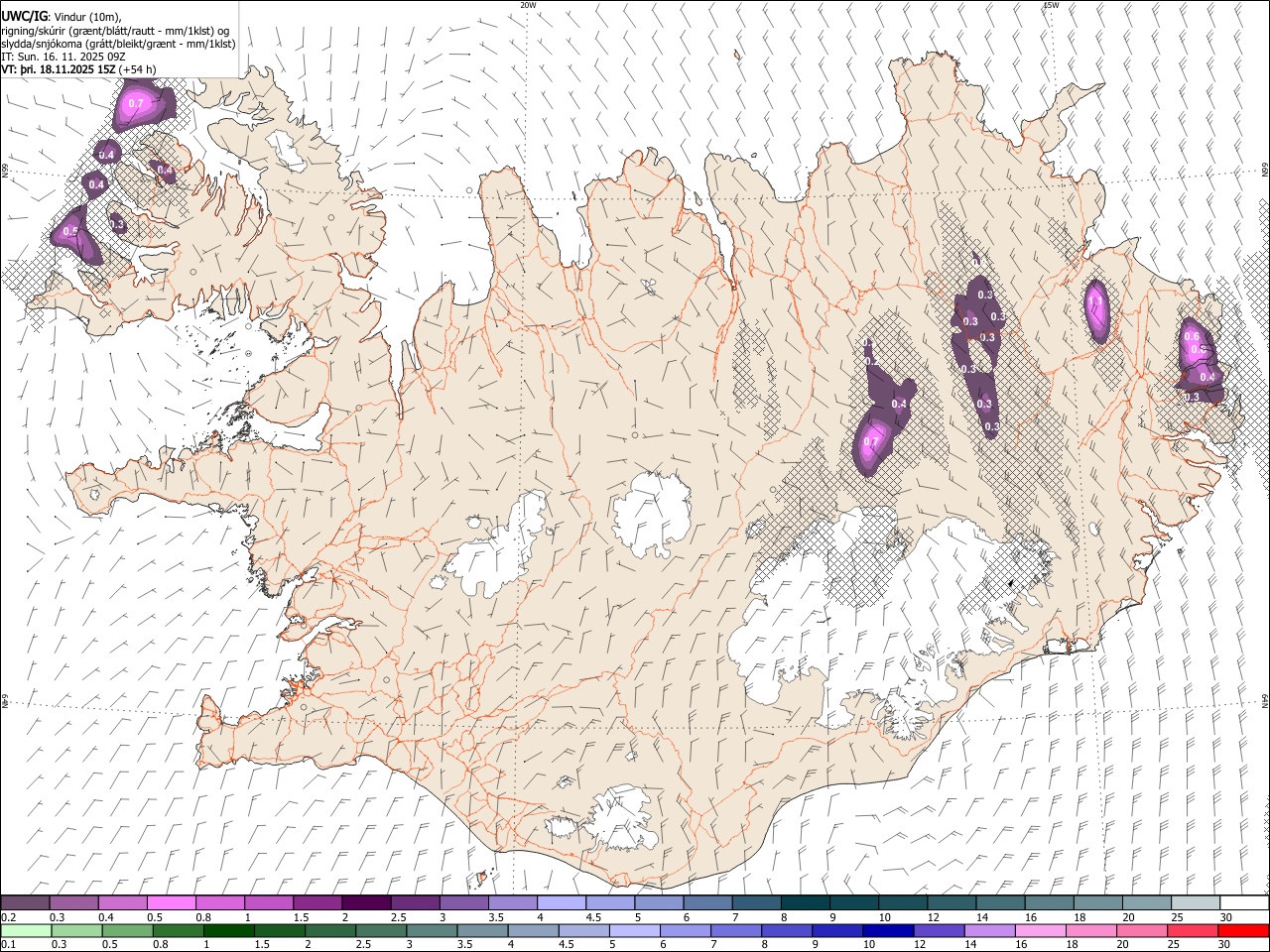Viewport: 1270px width, 952px height.
Task: Select the darkest purple swatch between 2 and 2.5
Action: [366, 903]
